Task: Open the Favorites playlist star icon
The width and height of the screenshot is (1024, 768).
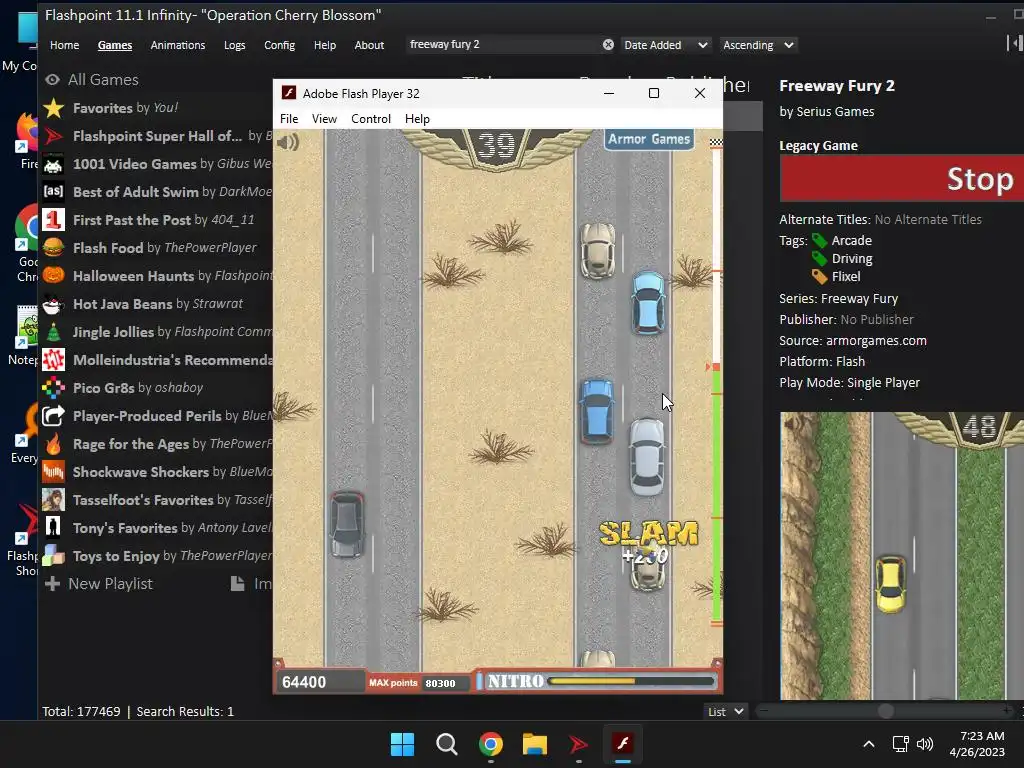Action: (x=54, y=108)
